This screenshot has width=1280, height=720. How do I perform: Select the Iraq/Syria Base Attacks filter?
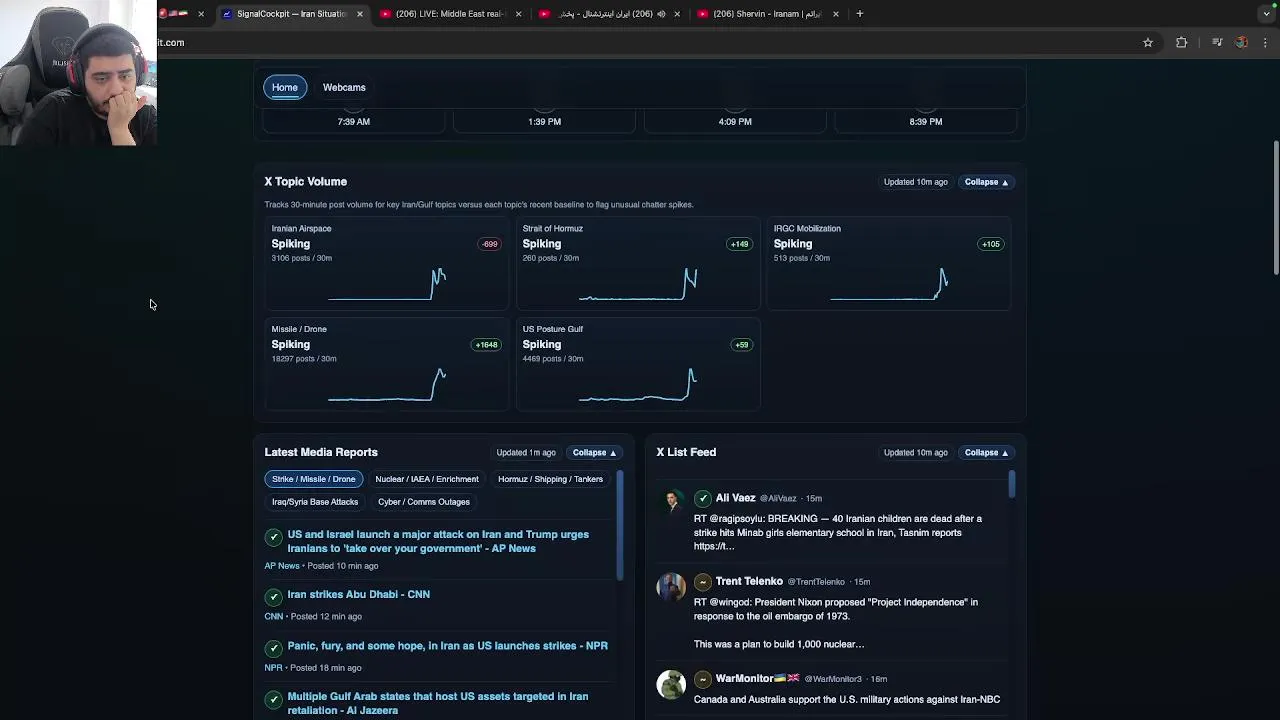(315, 502)
